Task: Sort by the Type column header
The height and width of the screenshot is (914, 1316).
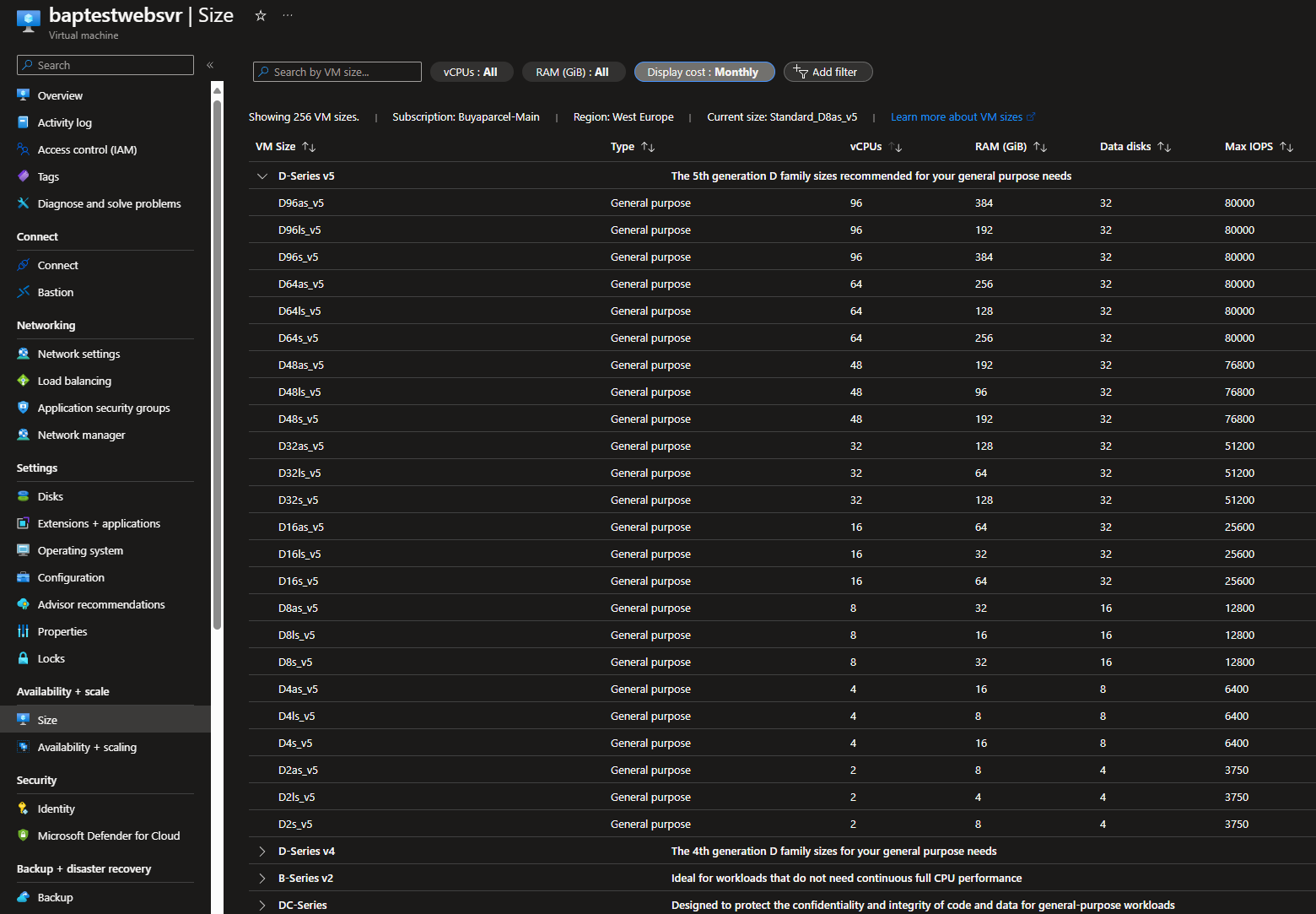Action: click(x=632, y=147)
